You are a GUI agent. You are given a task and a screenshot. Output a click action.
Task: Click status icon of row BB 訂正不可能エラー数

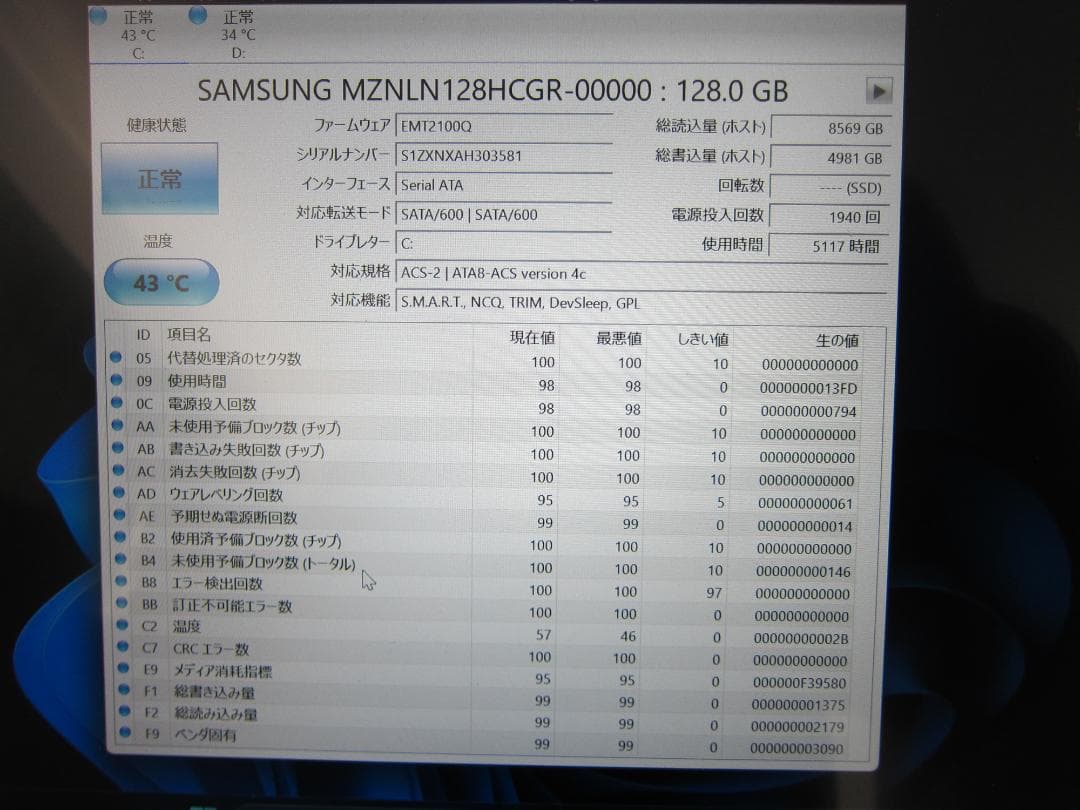coord(122,603)
